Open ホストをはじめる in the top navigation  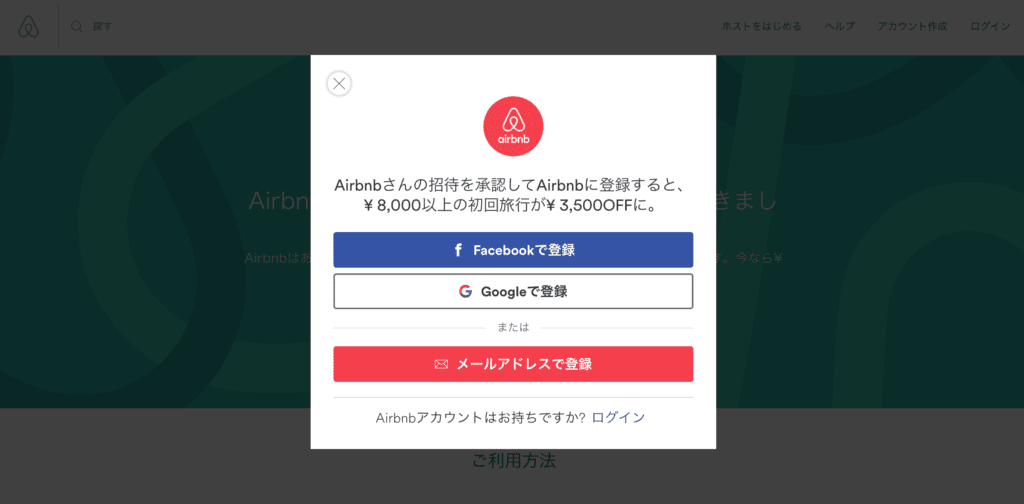761,27
